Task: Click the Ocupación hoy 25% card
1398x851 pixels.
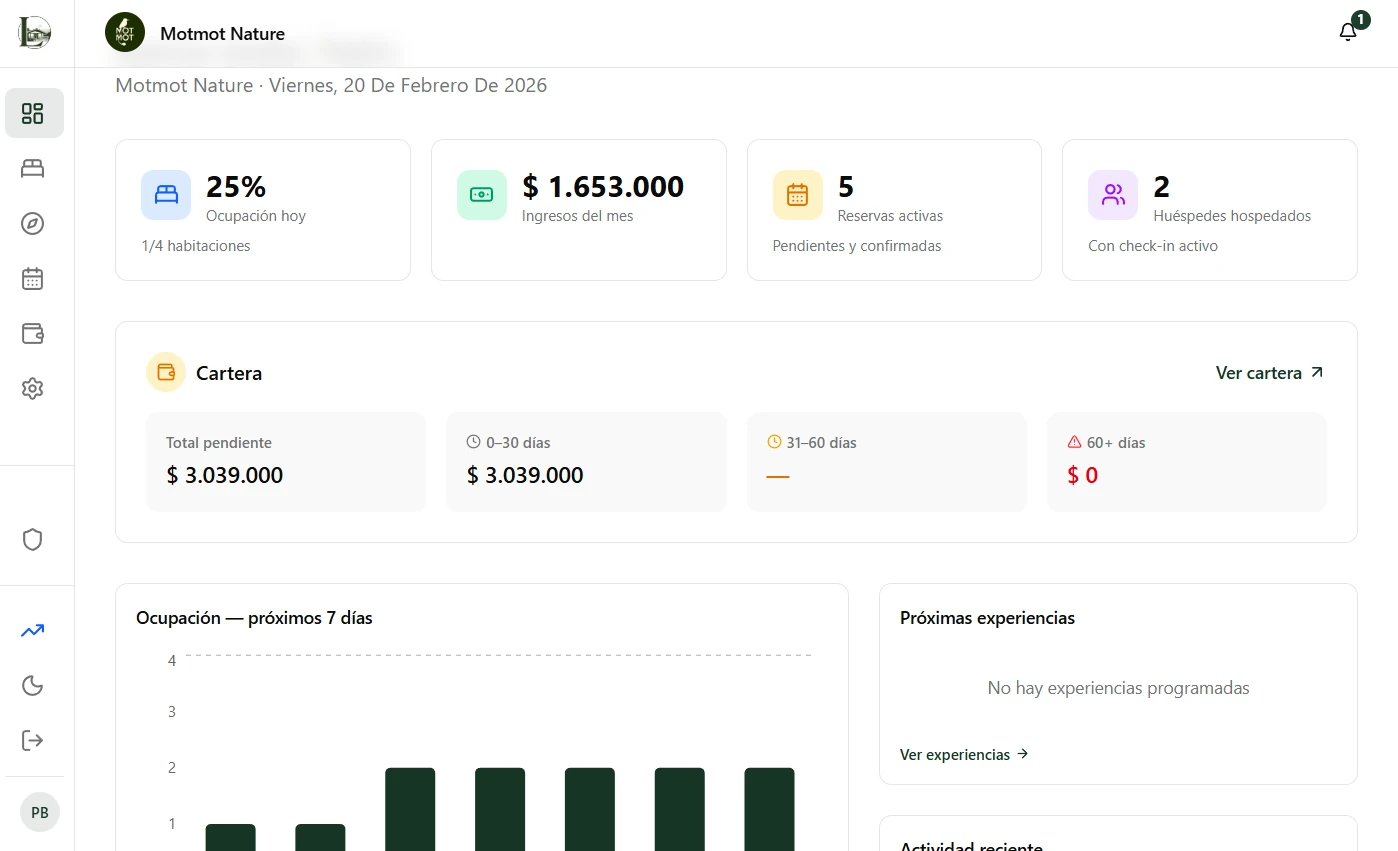Action: (x=262, y=210)
